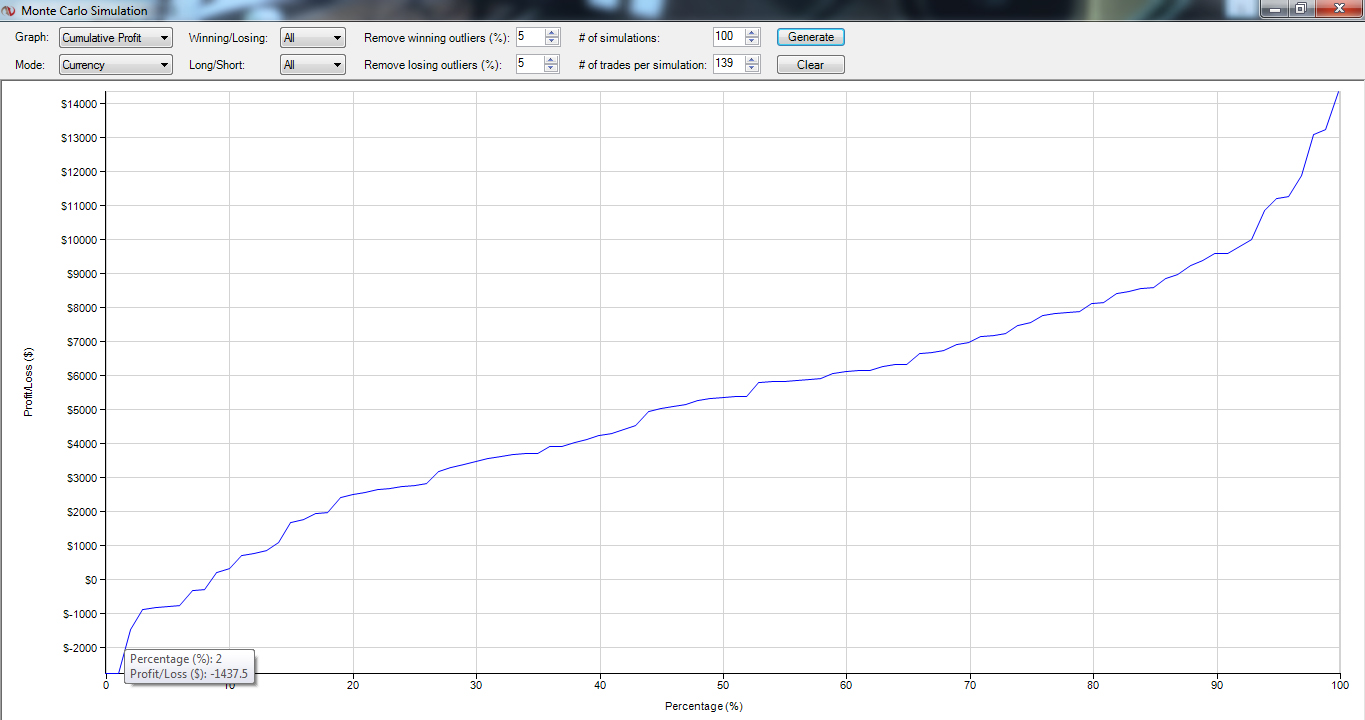Image resolution: width=1365 pixels, height=720 pixels.
Task: Click into the Remove winning outliers input field
Action: coord(530,37)
